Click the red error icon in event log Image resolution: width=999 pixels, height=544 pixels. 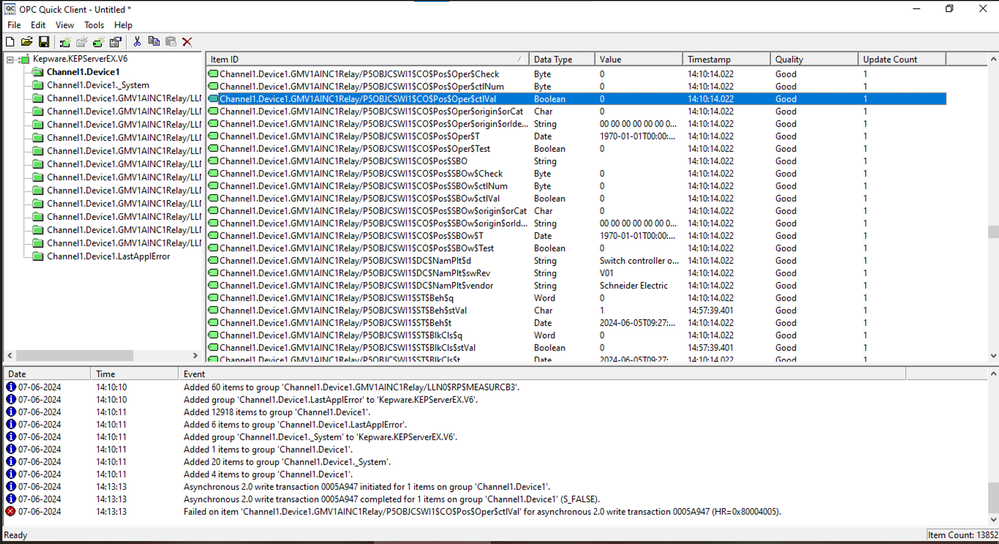(11, 512)
